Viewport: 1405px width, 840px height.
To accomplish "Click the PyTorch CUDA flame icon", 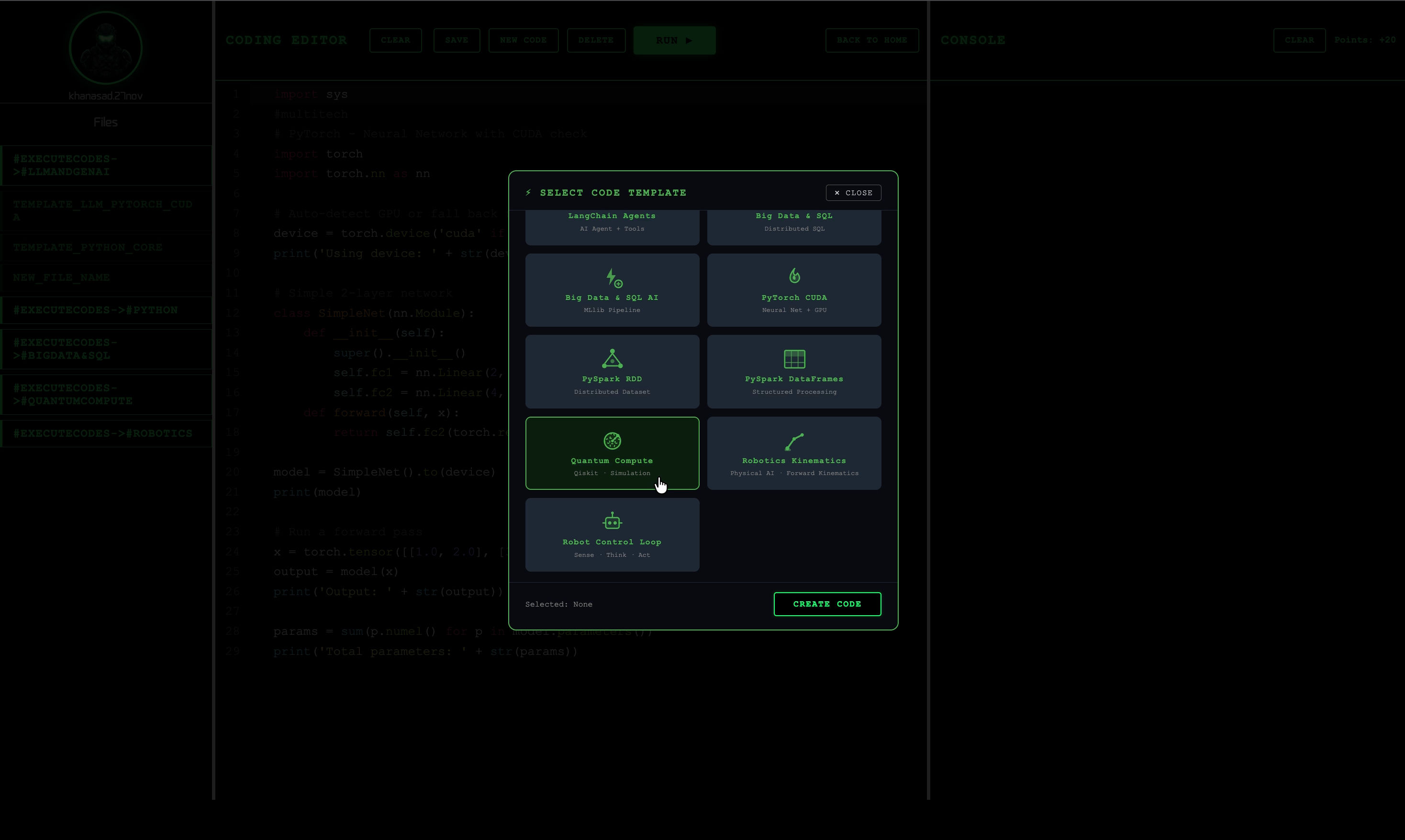I will [x=794, y=276].
